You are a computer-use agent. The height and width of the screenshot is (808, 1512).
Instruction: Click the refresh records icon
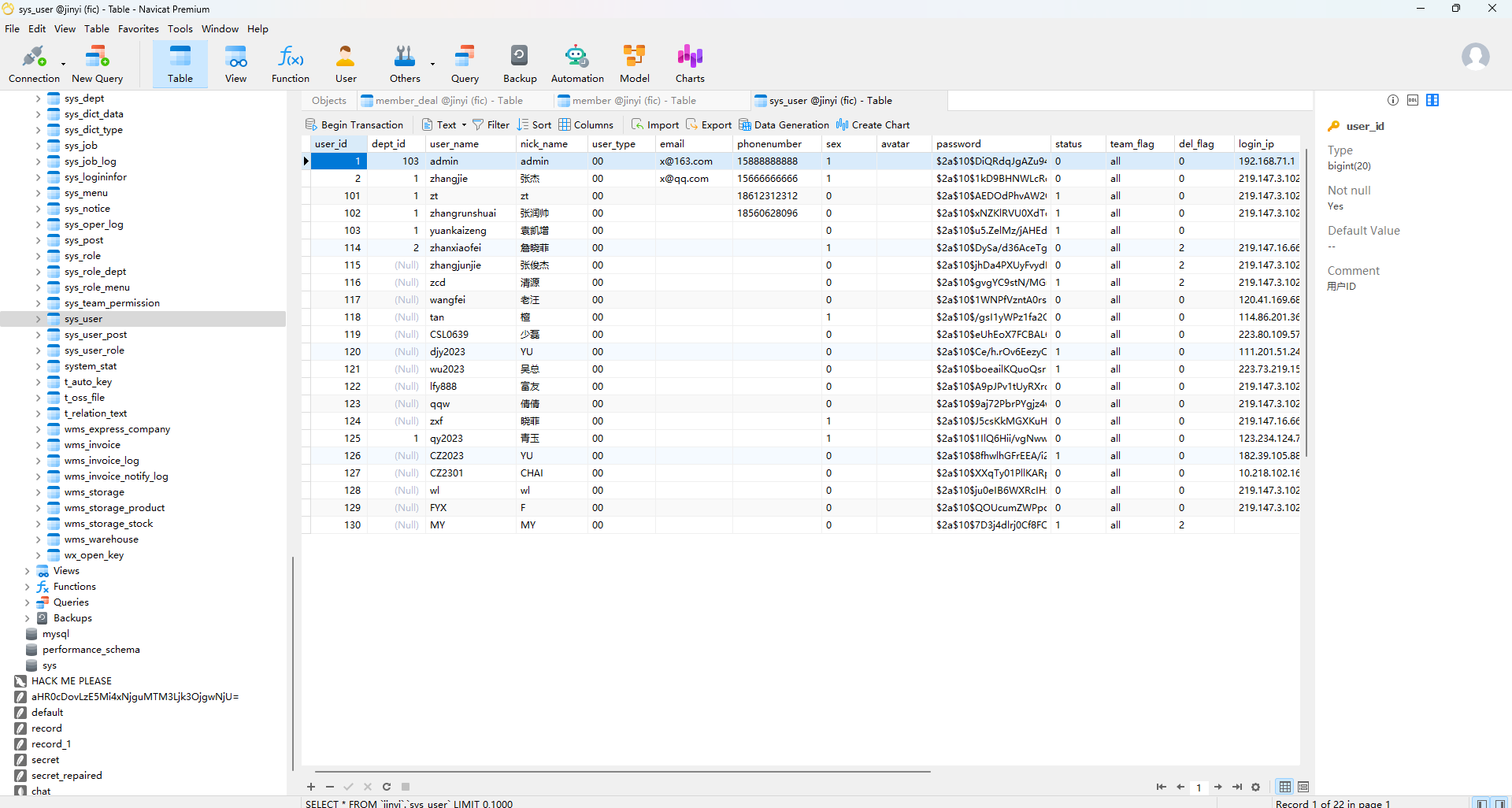387,787
